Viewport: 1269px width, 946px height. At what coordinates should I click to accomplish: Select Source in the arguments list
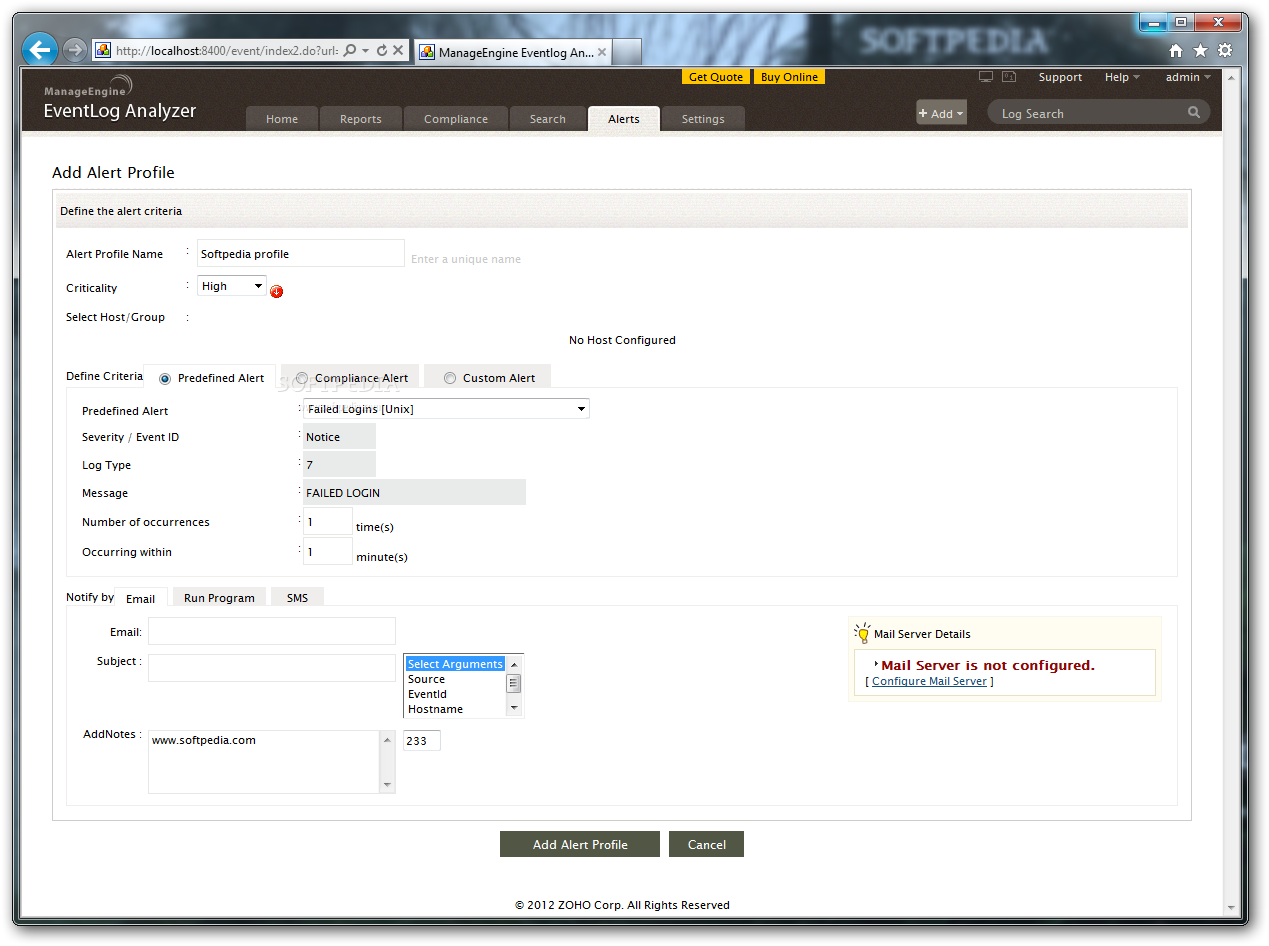pyautogui.click(x=455, y=679)
